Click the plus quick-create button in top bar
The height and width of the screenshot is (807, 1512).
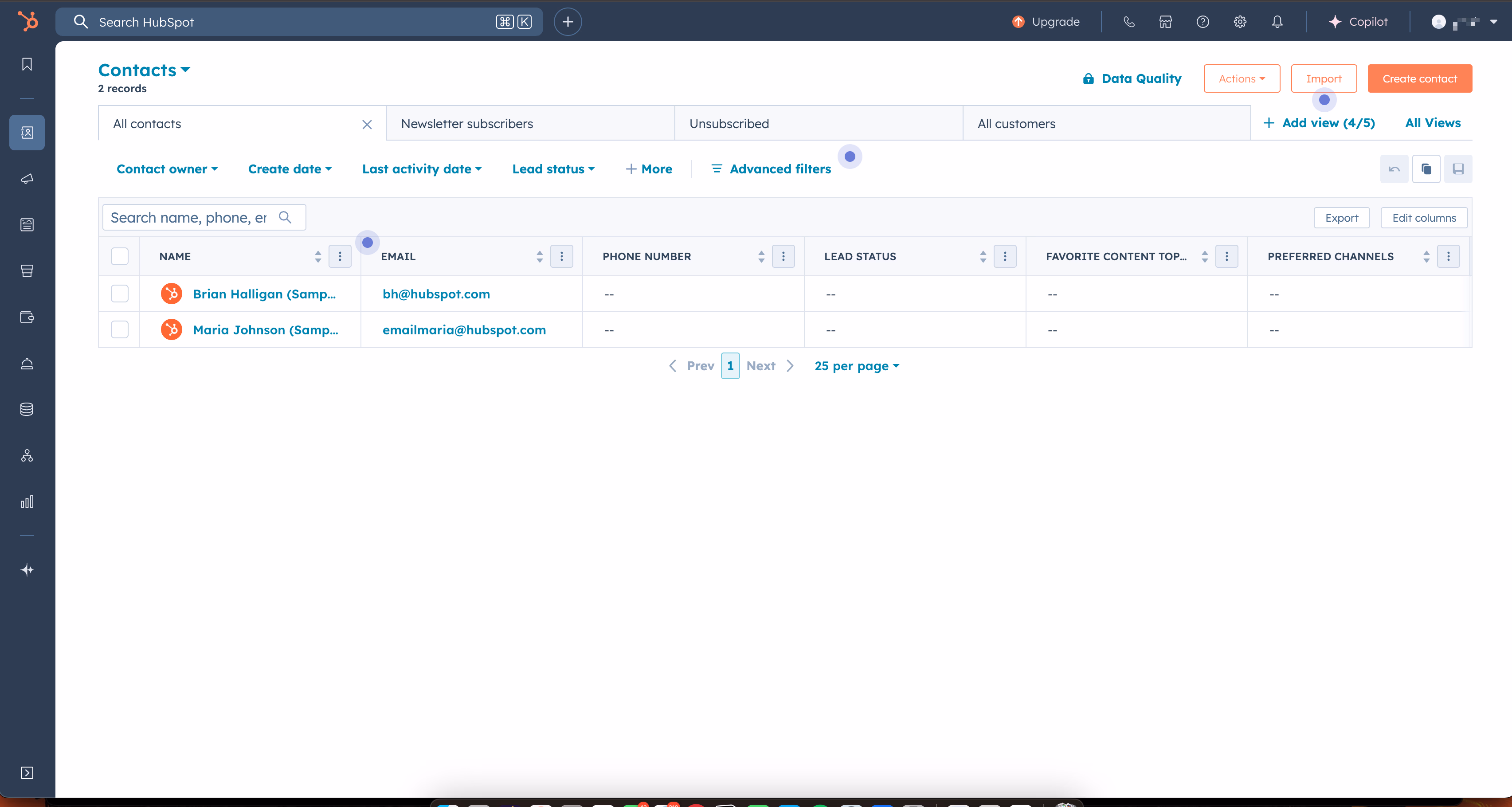[x=568, y=22]
